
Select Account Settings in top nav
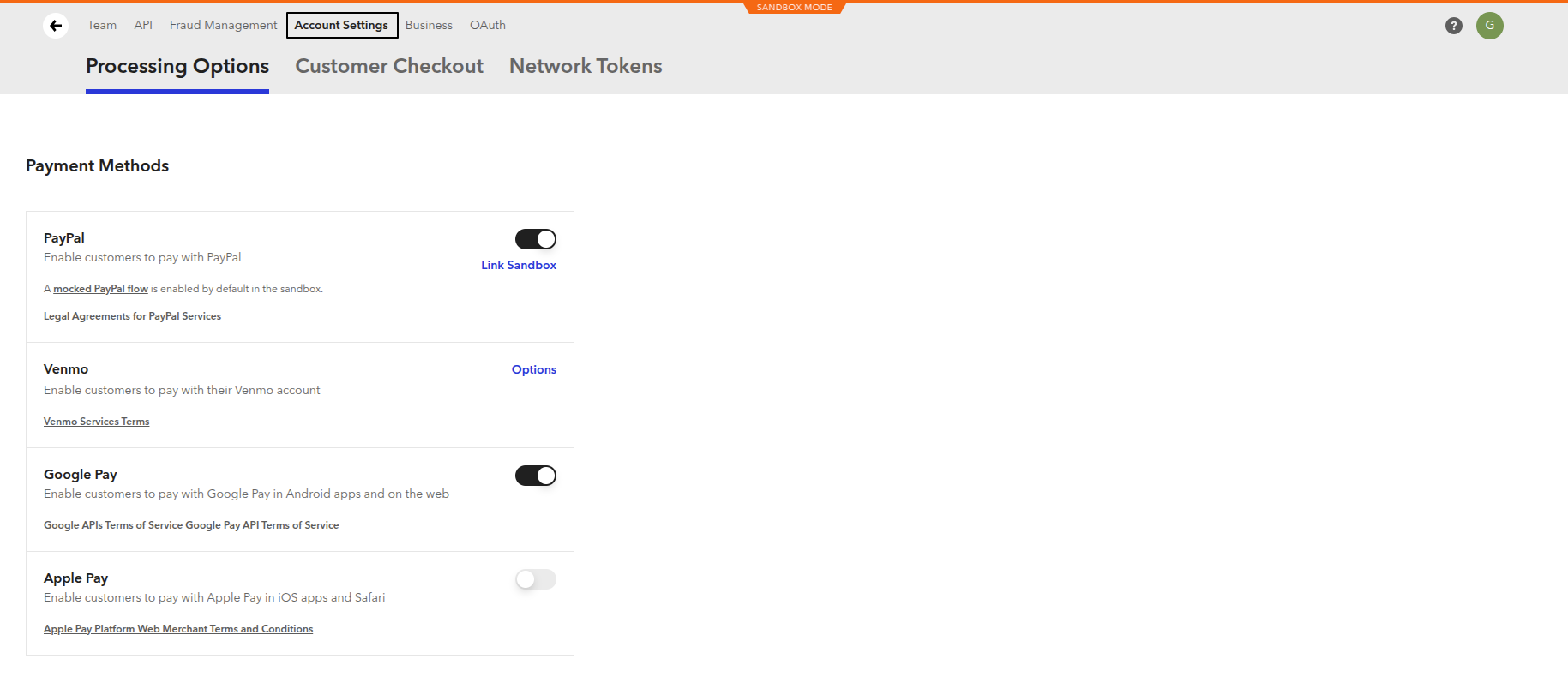coord(342,25)
